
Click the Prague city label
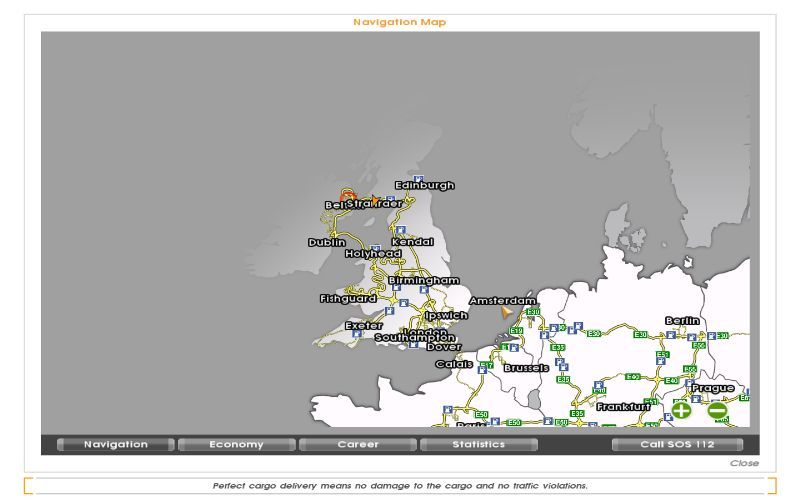(x=713, y=388)
